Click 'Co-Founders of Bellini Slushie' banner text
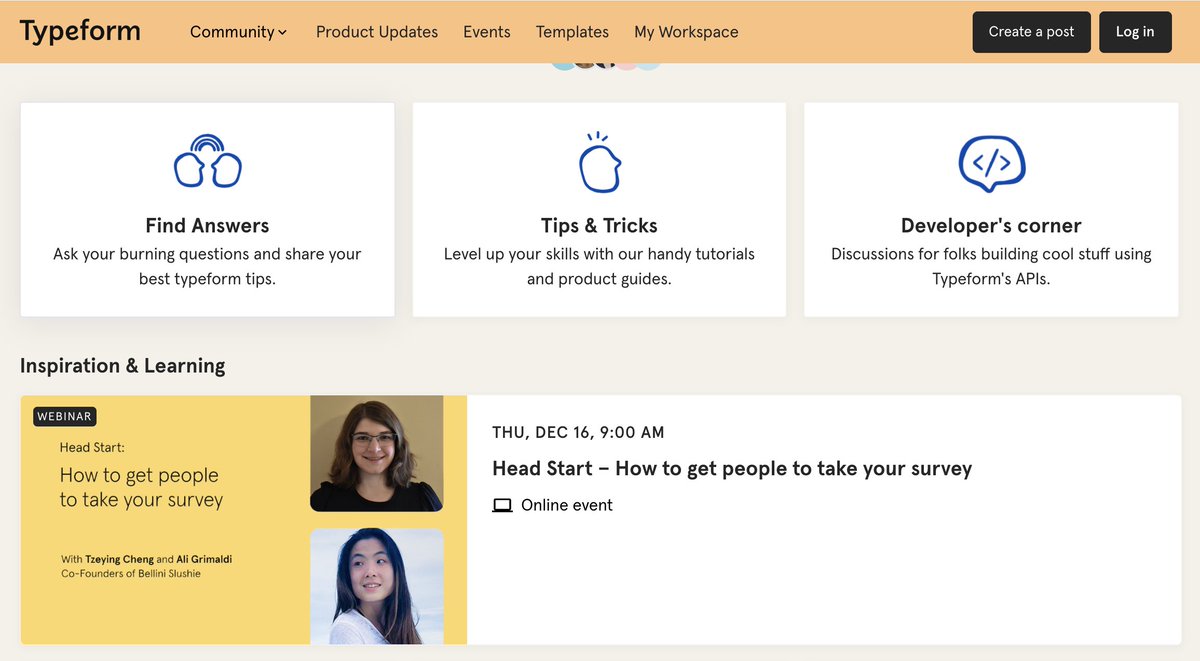 pos(131,574)
